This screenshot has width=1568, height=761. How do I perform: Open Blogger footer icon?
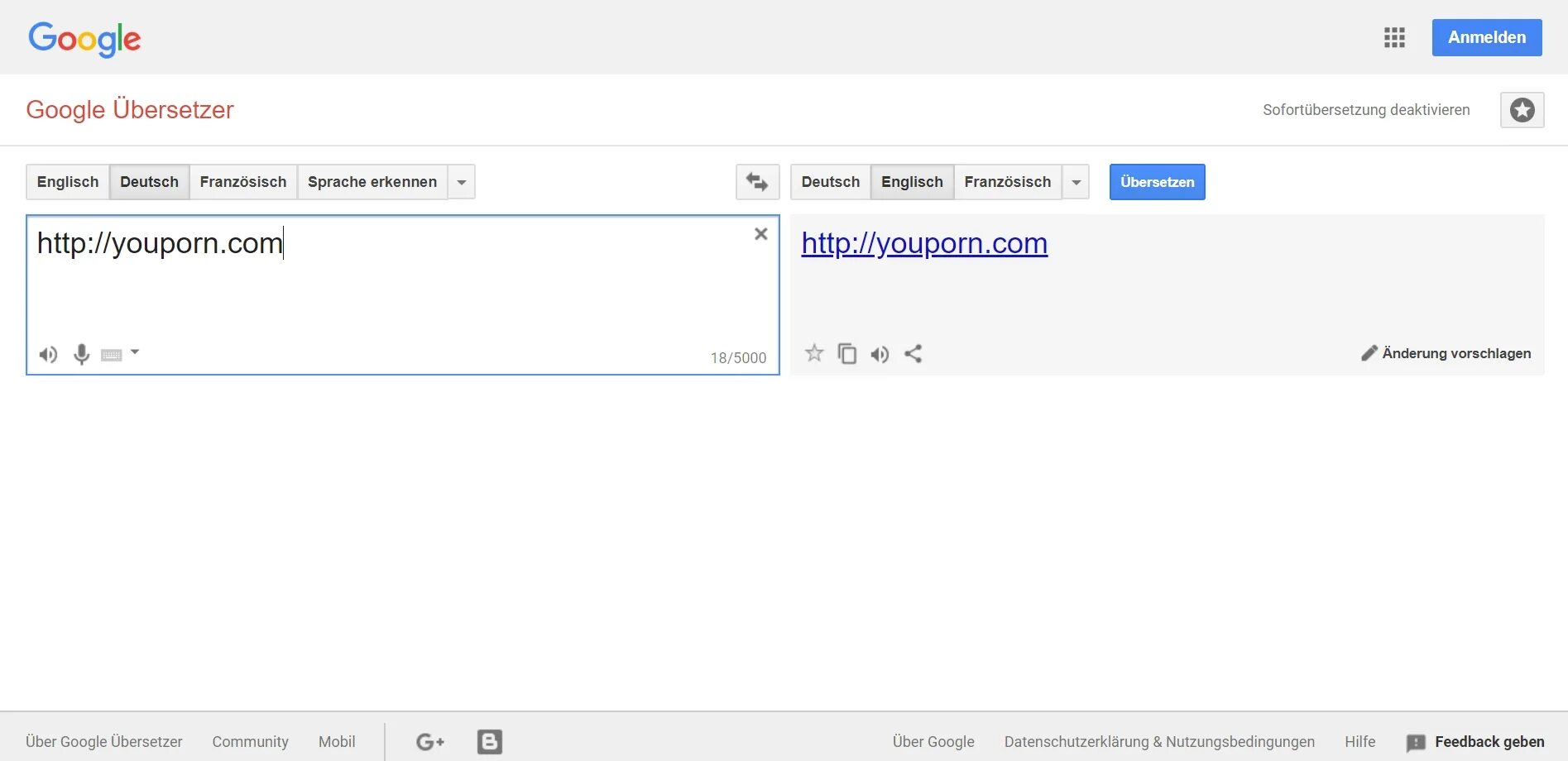(490, 742)
